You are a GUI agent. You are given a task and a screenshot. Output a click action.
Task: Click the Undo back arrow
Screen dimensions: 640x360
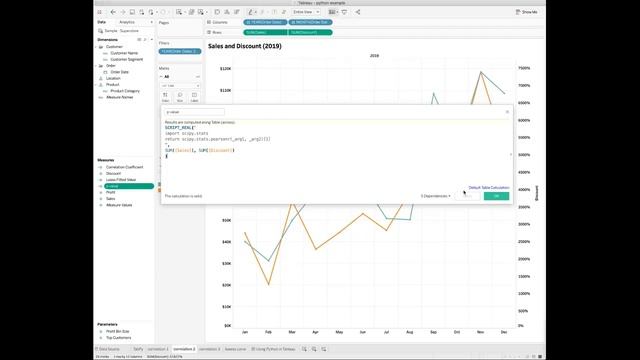[x=113, y=12]
